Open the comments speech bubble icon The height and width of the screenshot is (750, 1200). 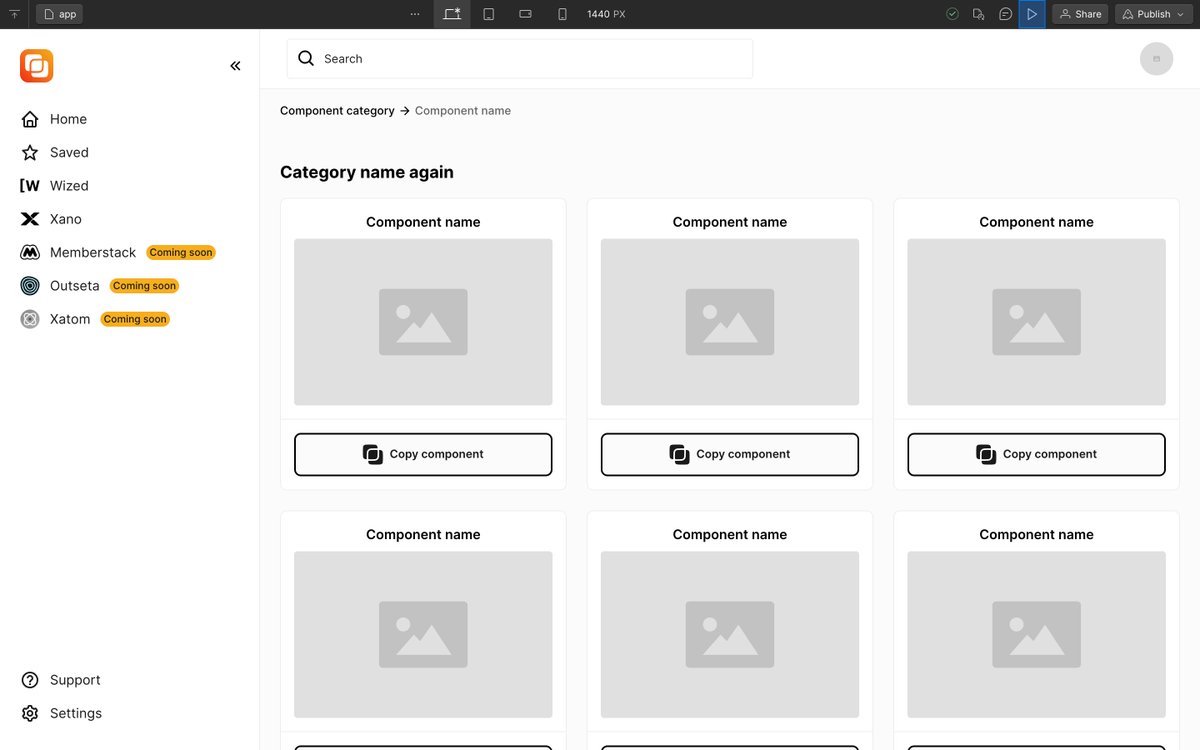(x=1006, y=14)
